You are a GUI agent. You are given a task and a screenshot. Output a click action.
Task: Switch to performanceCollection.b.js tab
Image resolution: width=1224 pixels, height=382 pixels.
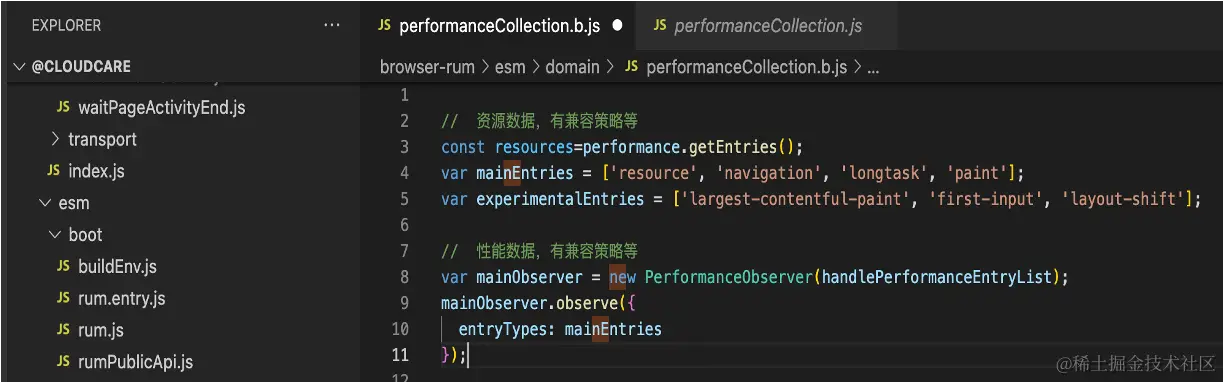click(x=499, y=26)
